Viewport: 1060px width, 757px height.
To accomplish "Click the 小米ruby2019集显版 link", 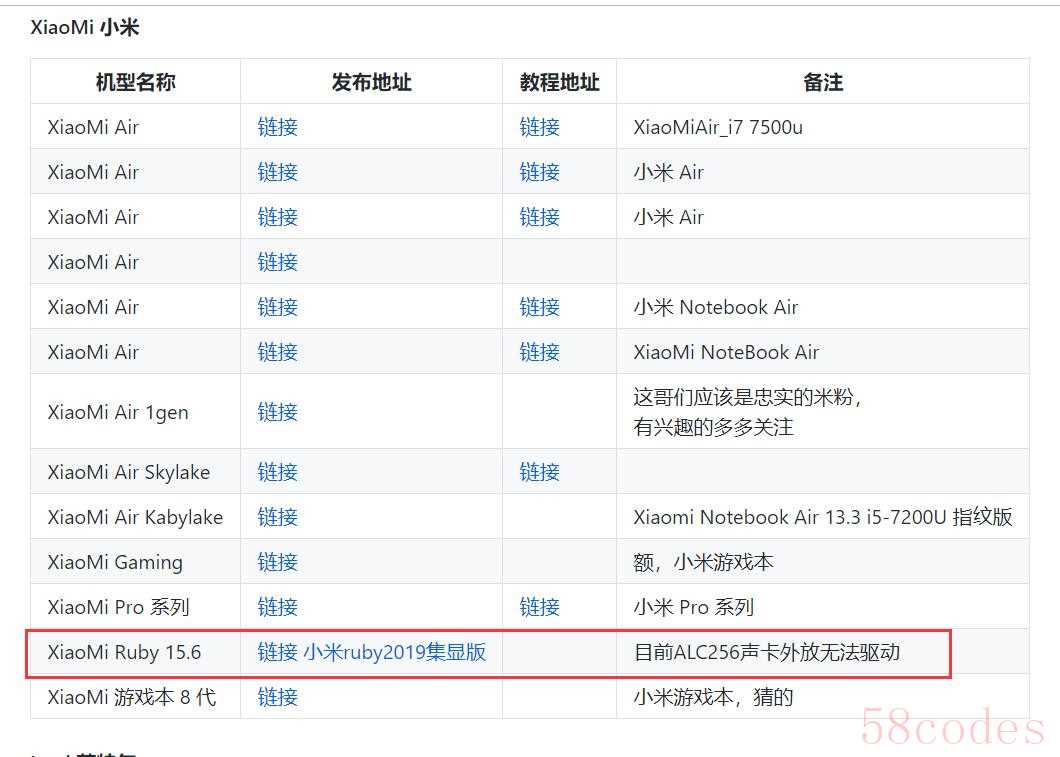I will (x=395, y=652).
